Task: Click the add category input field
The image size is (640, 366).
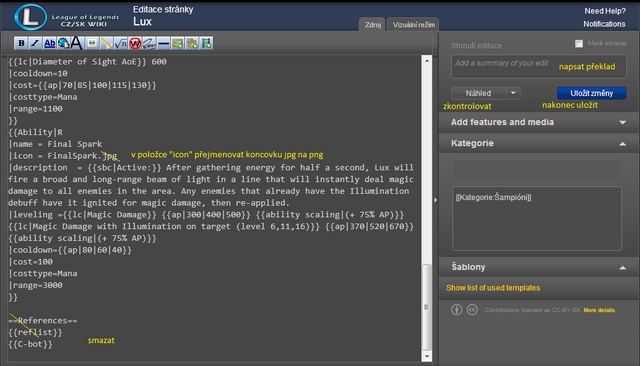Action: [x=537, y=170]
